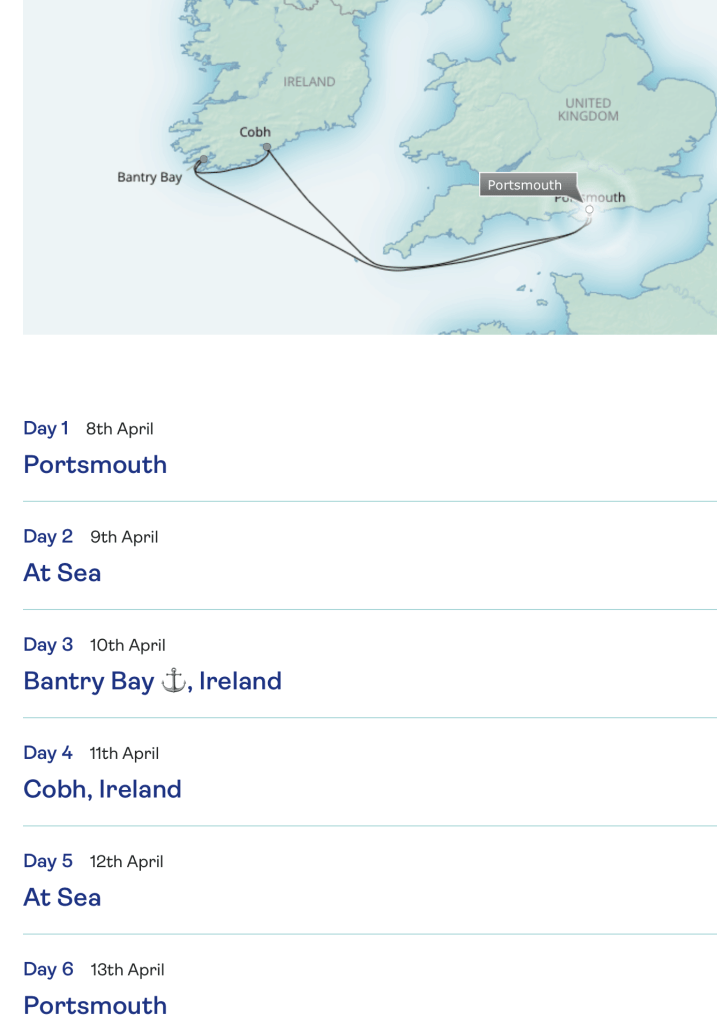Click the Day 3 label
Image resolution: width=717 pixels, height=1023 pixels.
click(x=48, y=645)
